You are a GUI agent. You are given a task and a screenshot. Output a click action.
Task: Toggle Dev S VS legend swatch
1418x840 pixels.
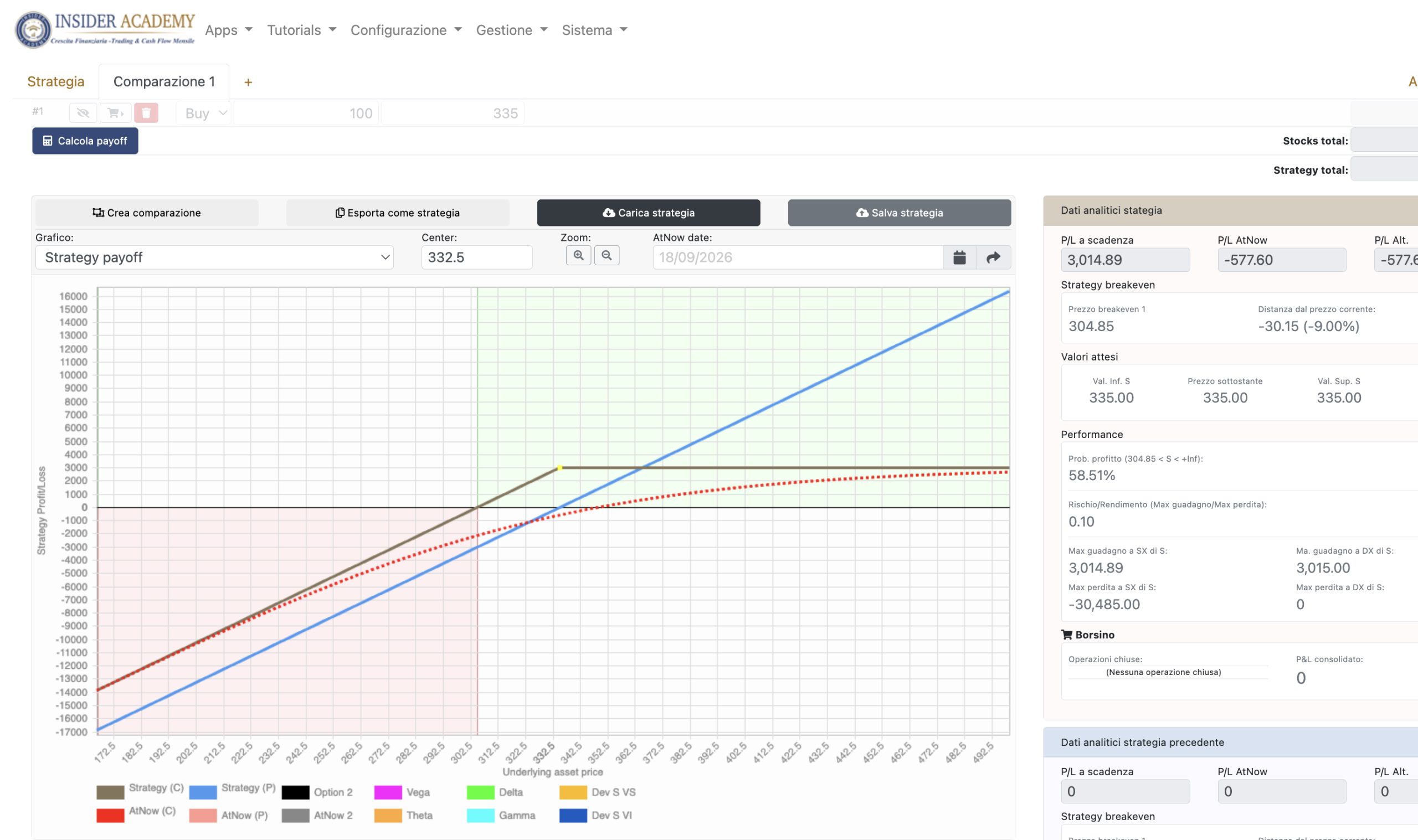573,792
